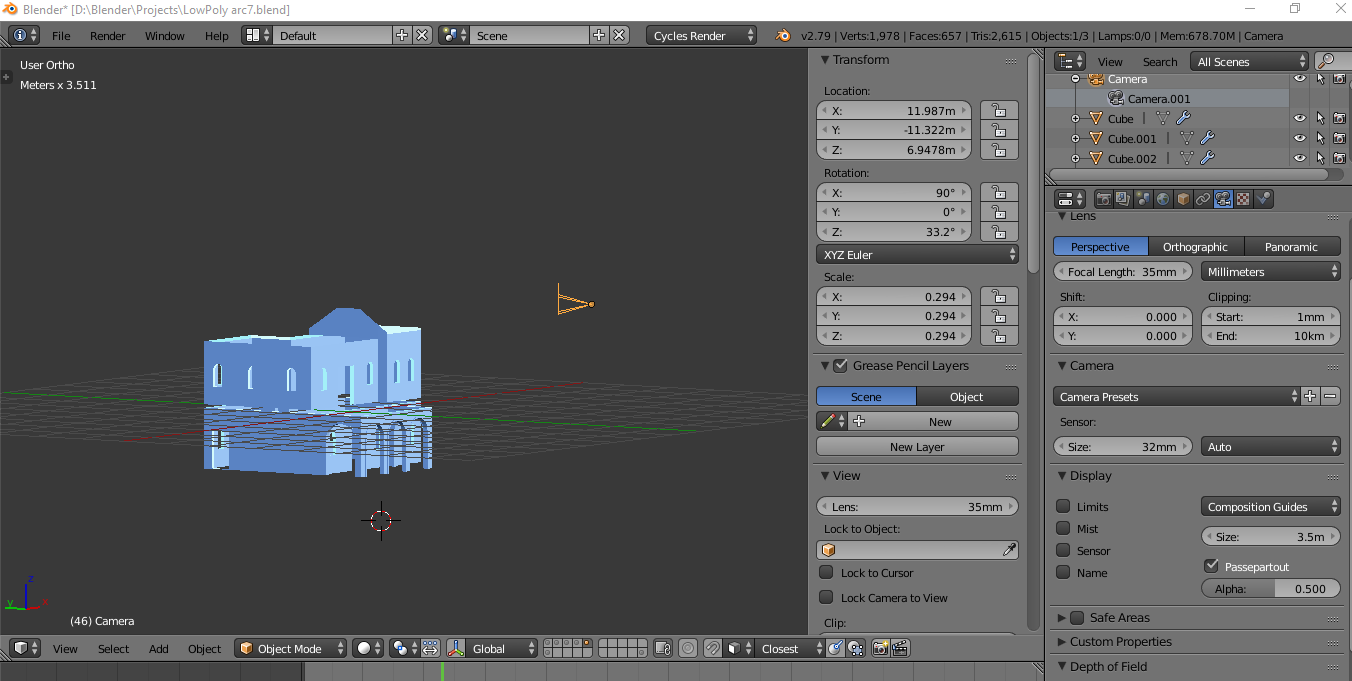Expand the Cube.001 tree item

1076,139
